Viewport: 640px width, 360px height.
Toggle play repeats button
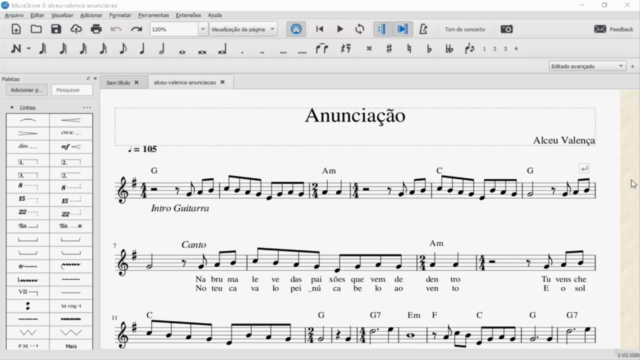pos(382,29)
